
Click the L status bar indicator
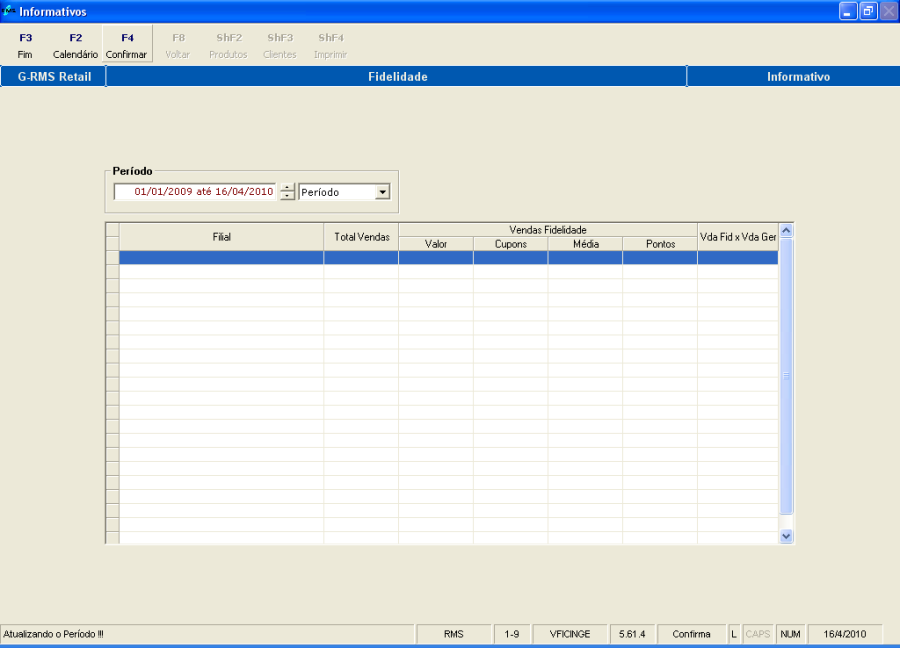point(734,634)
